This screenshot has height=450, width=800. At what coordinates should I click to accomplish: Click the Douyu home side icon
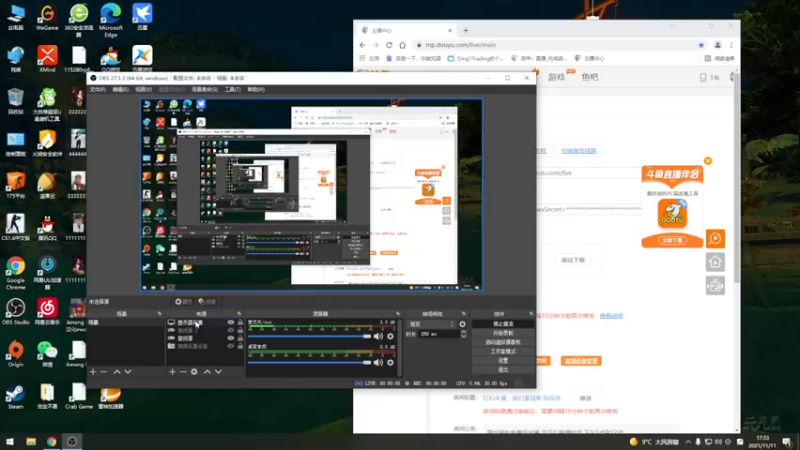pos(715,262)
